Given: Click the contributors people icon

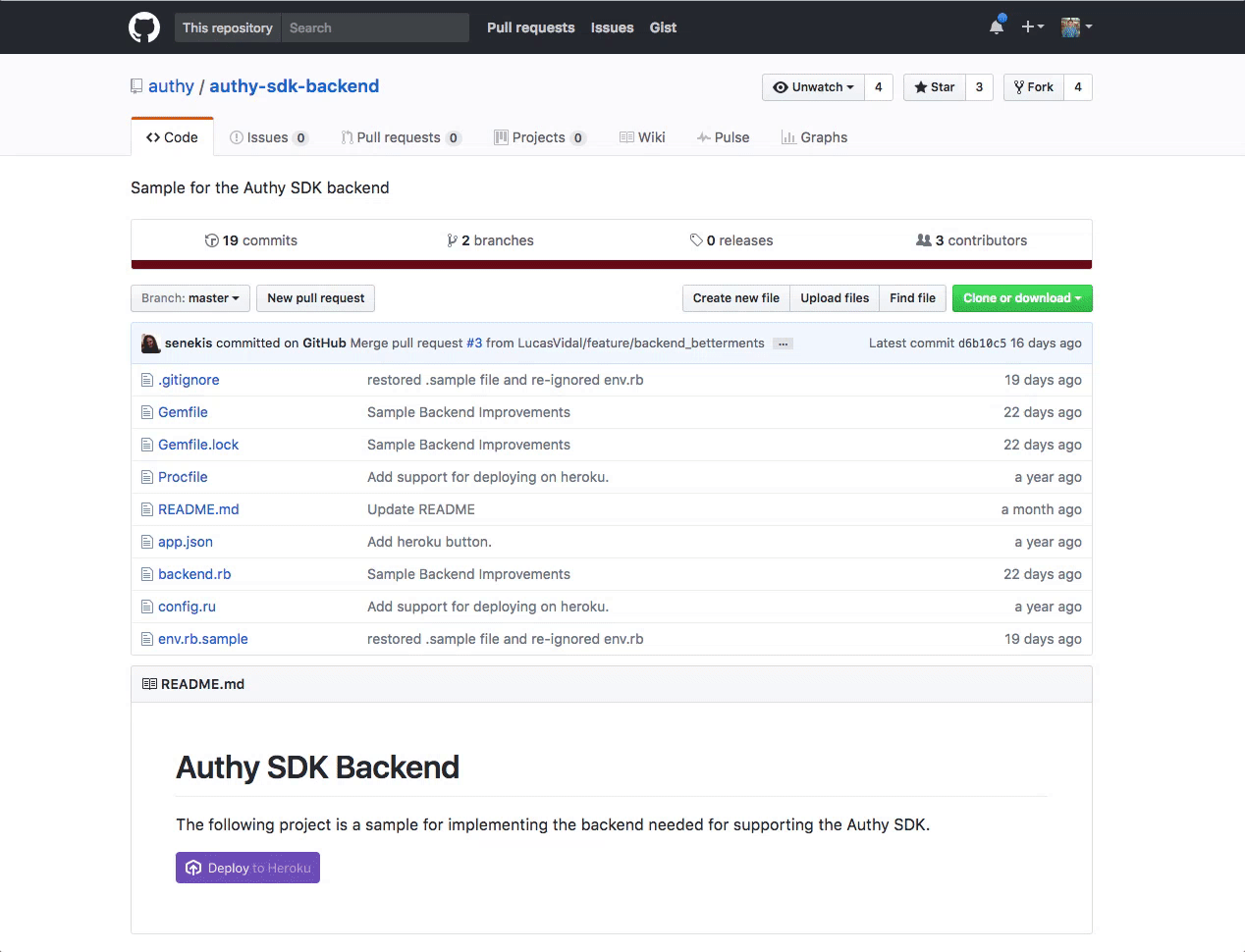Looking at the screenshot, I should coord(924,240).
